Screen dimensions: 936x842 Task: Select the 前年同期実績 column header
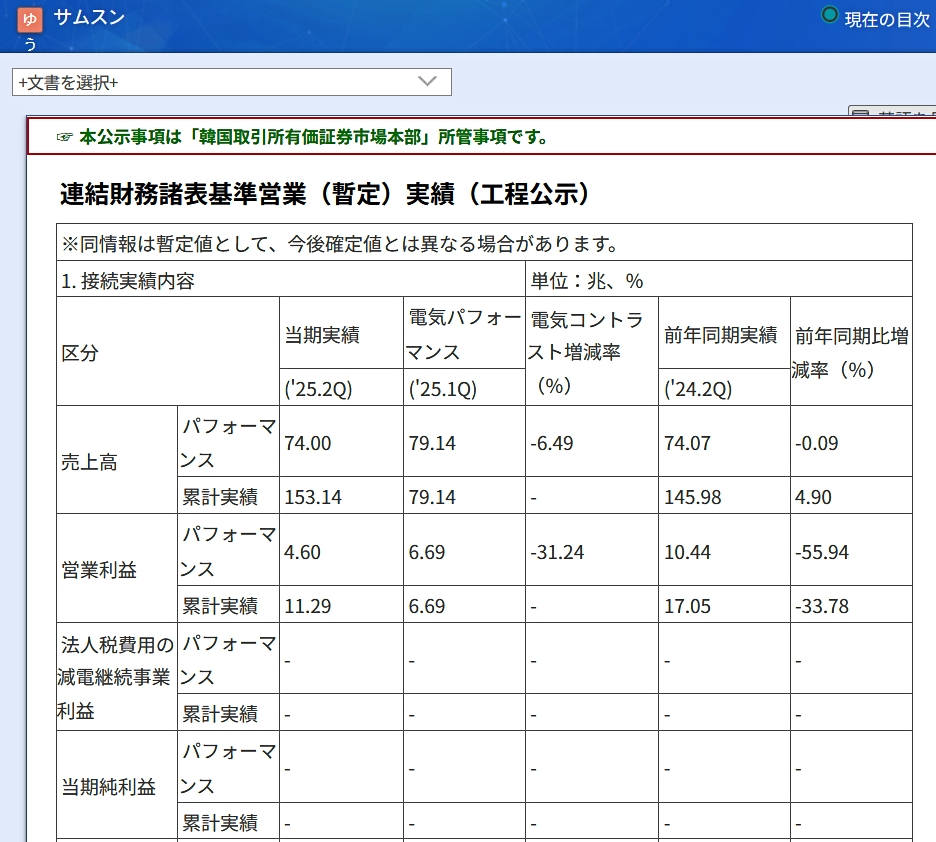720,335
